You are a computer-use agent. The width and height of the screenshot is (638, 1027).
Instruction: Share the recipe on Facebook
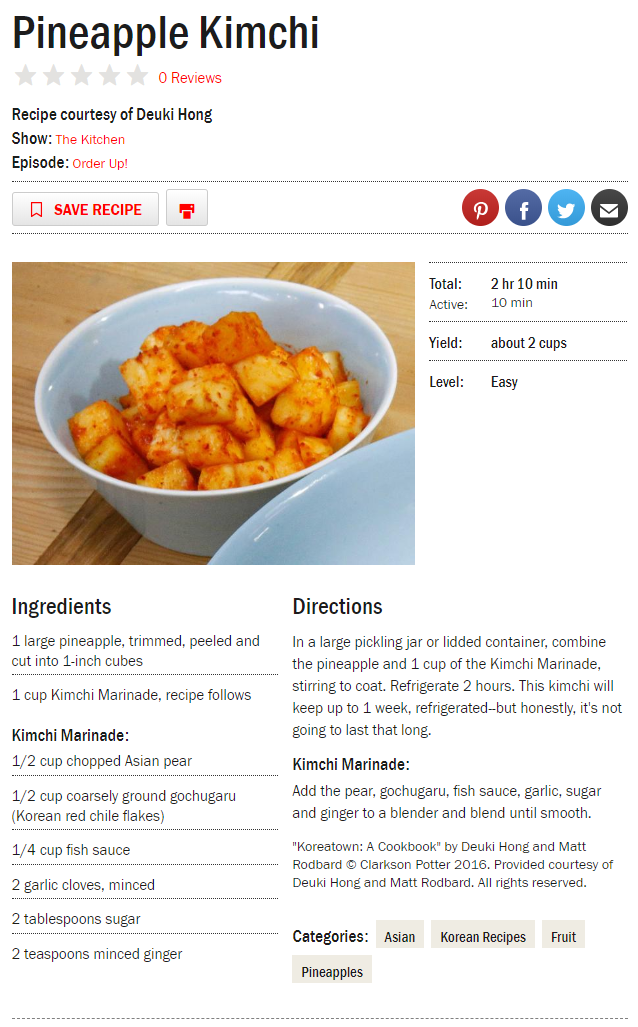523,208
